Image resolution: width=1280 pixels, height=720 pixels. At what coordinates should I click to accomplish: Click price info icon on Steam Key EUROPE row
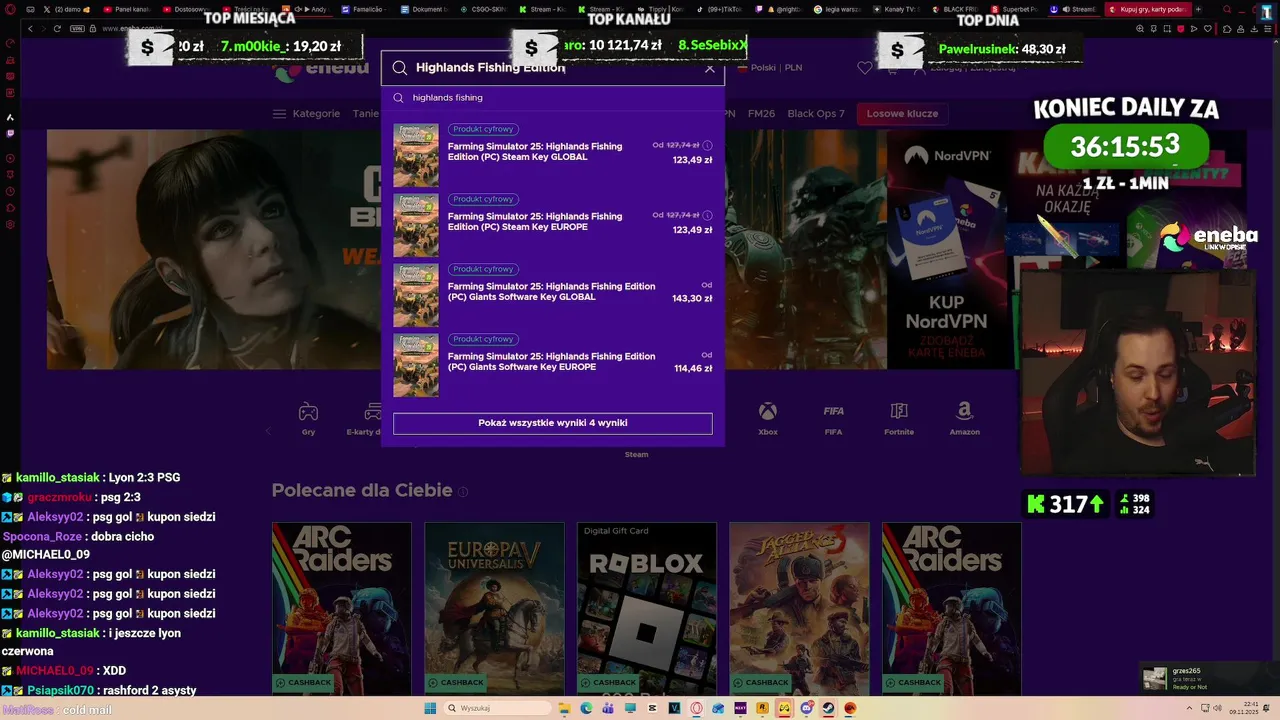[708, 215]
